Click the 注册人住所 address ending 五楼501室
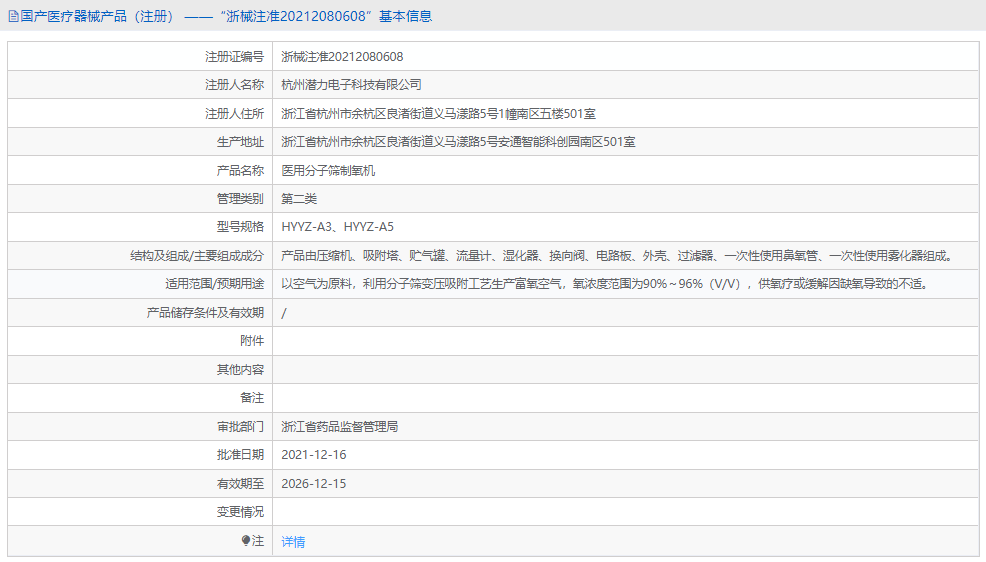The height and width of the screenshot is (562, 986). (438, 114)
